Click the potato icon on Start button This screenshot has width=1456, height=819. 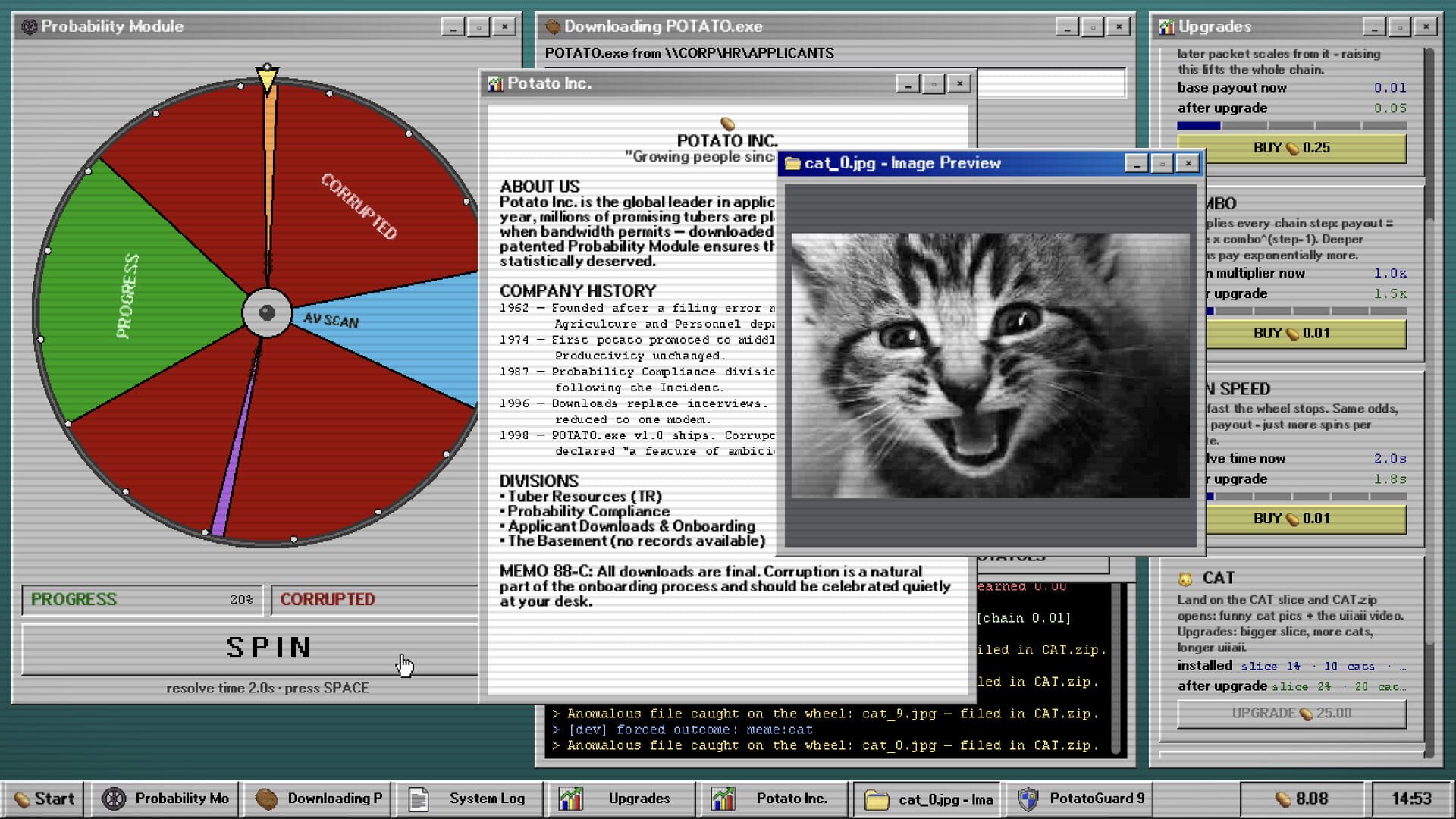22,799
